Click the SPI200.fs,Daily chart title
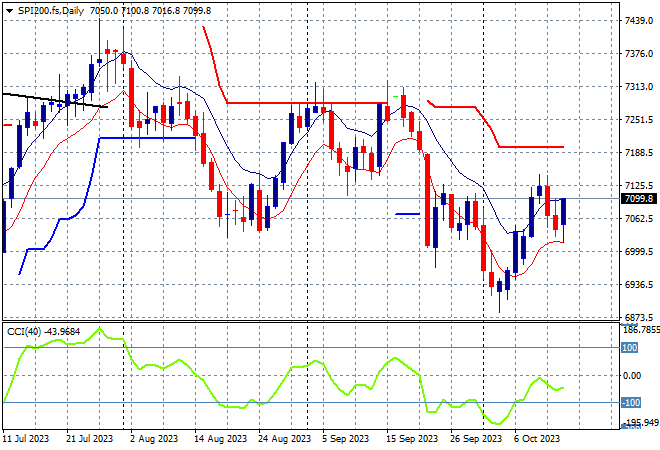660x450 pixels. click(x=51, y=11)
